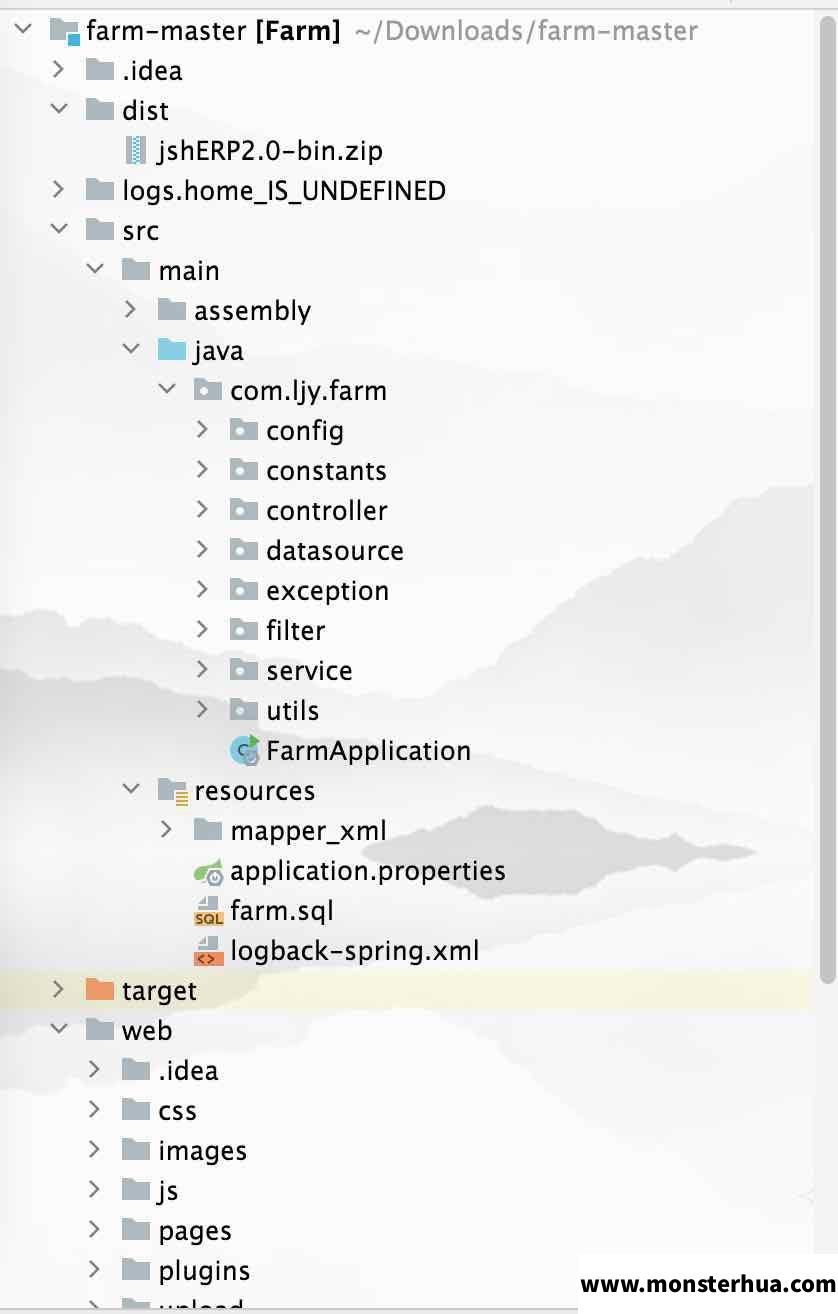
Task: Select the datasource package
Action: tap(335, 550)
